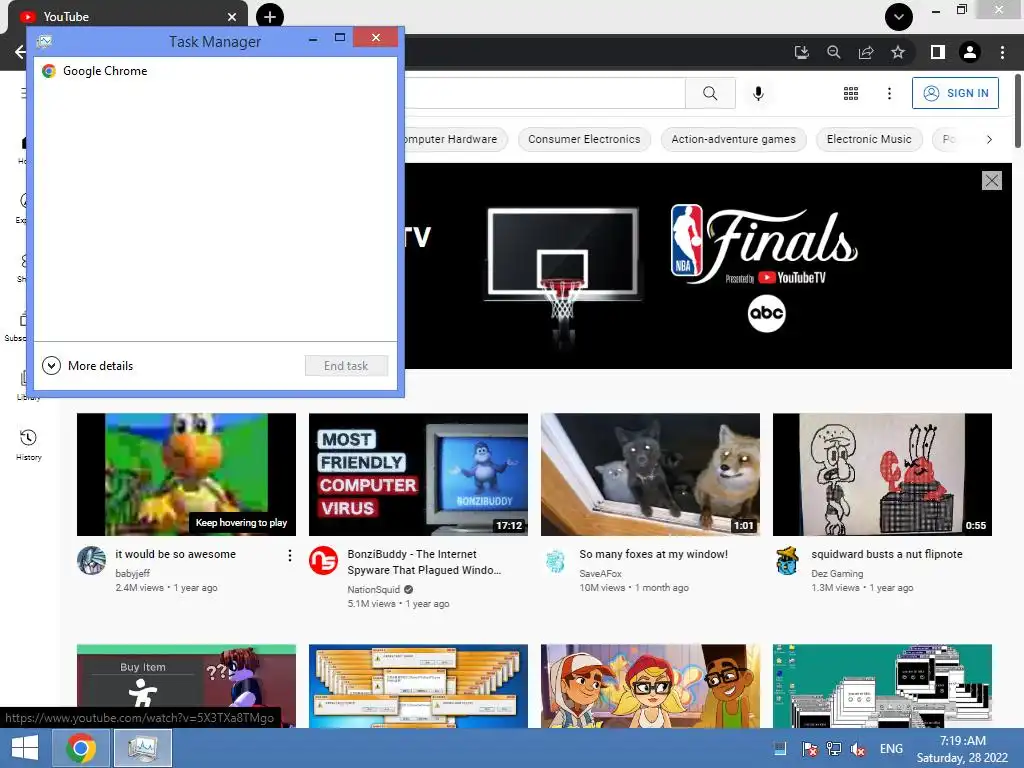This screenshot has height=768, width=1024.
Task: Open 'So many foxes at my window!' title
Action: 653,554
